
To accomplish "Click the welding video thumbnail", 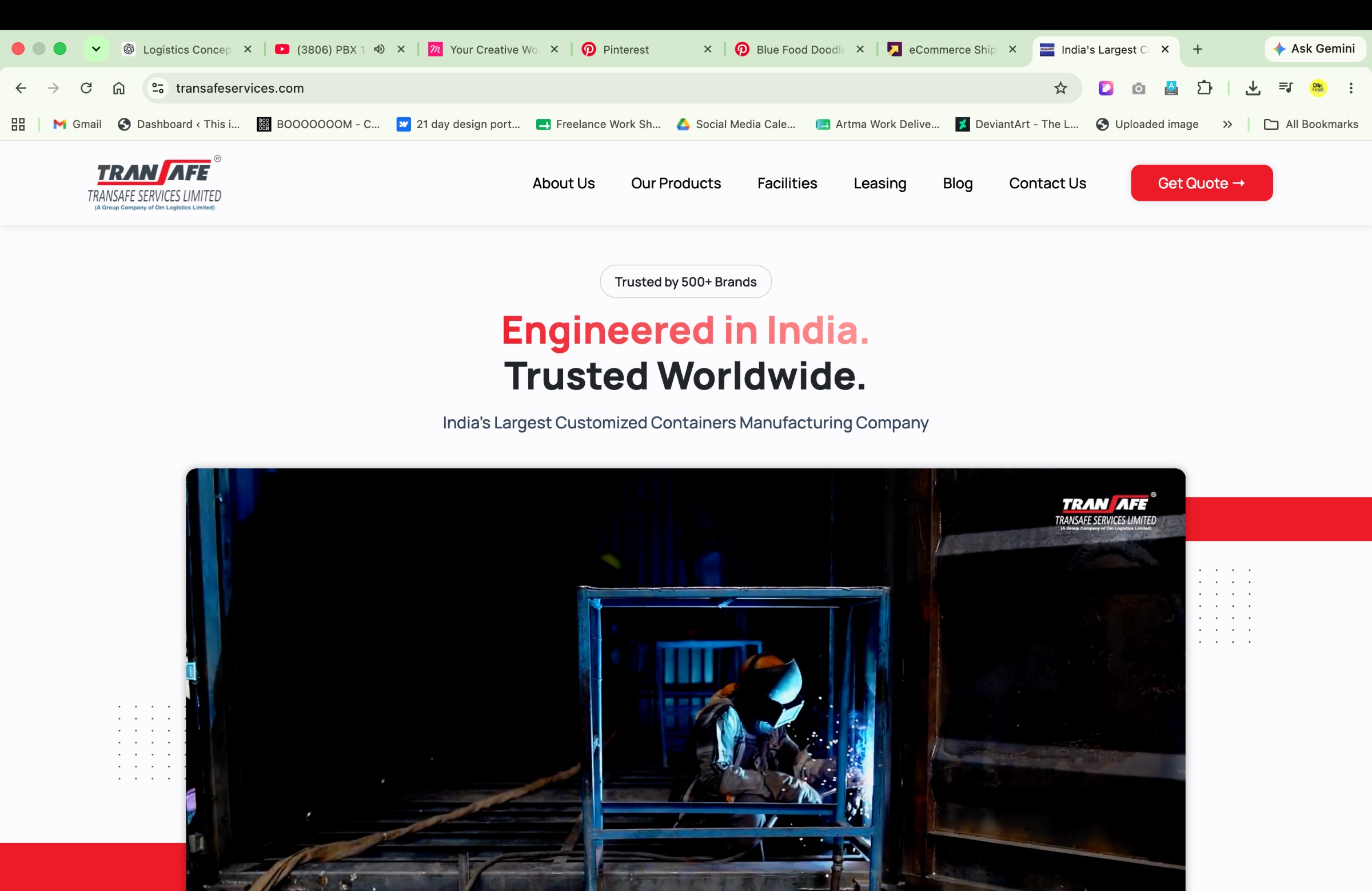I will click(x=685, y=679).
